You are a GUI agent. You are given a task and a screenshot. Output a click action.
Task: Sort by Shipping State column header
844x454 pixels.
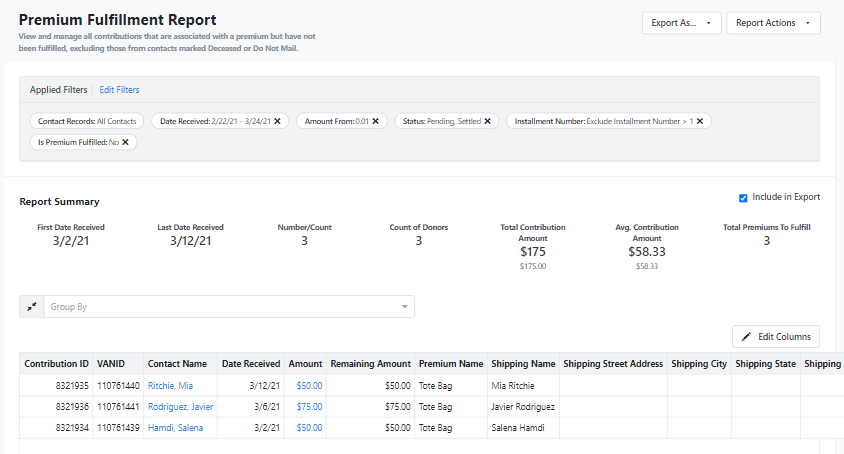(765, 364)
